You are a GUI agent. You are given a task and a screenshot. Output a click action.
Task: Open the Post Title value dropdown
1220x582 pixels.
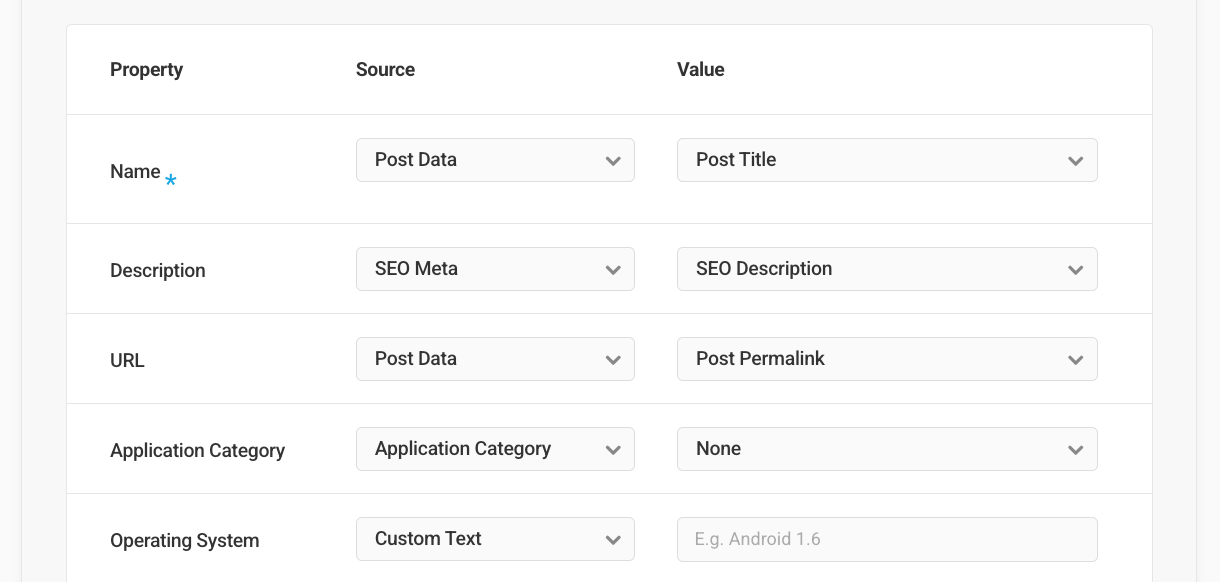point(887,160)
